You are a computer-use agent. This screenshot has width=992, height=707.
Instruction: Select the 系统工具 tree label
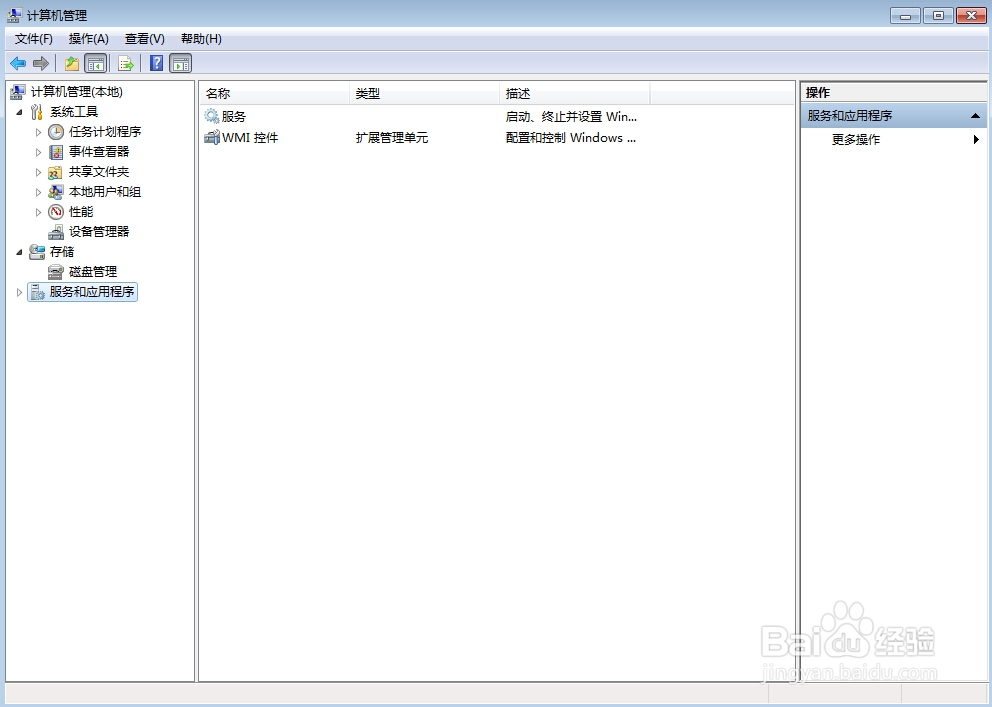[x=74, y=112]
